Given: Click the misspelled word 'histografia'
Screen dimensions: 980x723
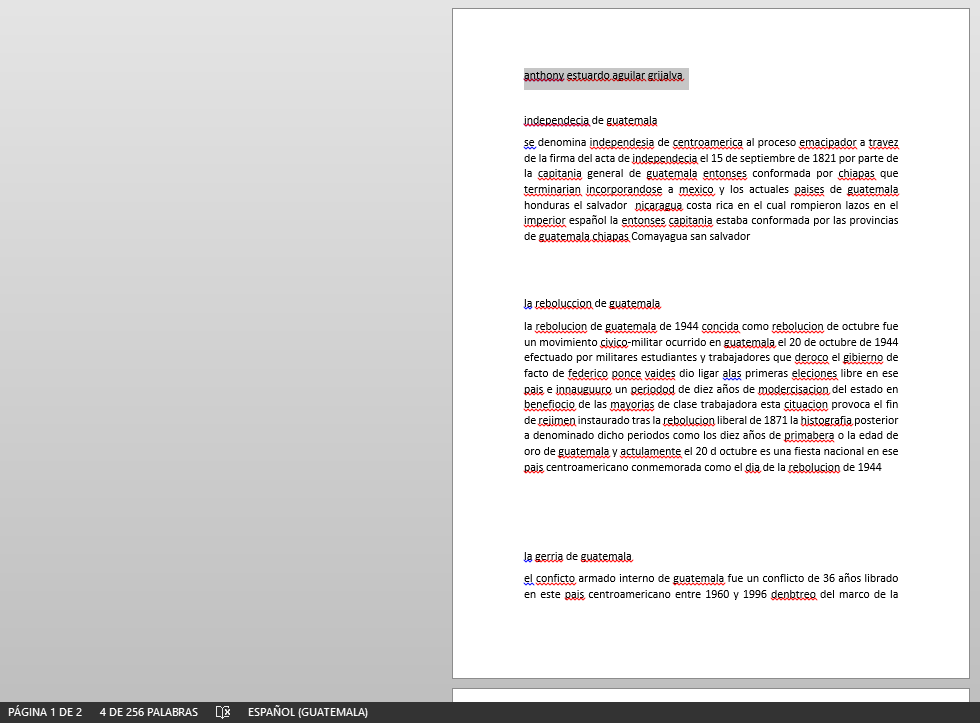Looking at the screenshot, I should (826, 421).
